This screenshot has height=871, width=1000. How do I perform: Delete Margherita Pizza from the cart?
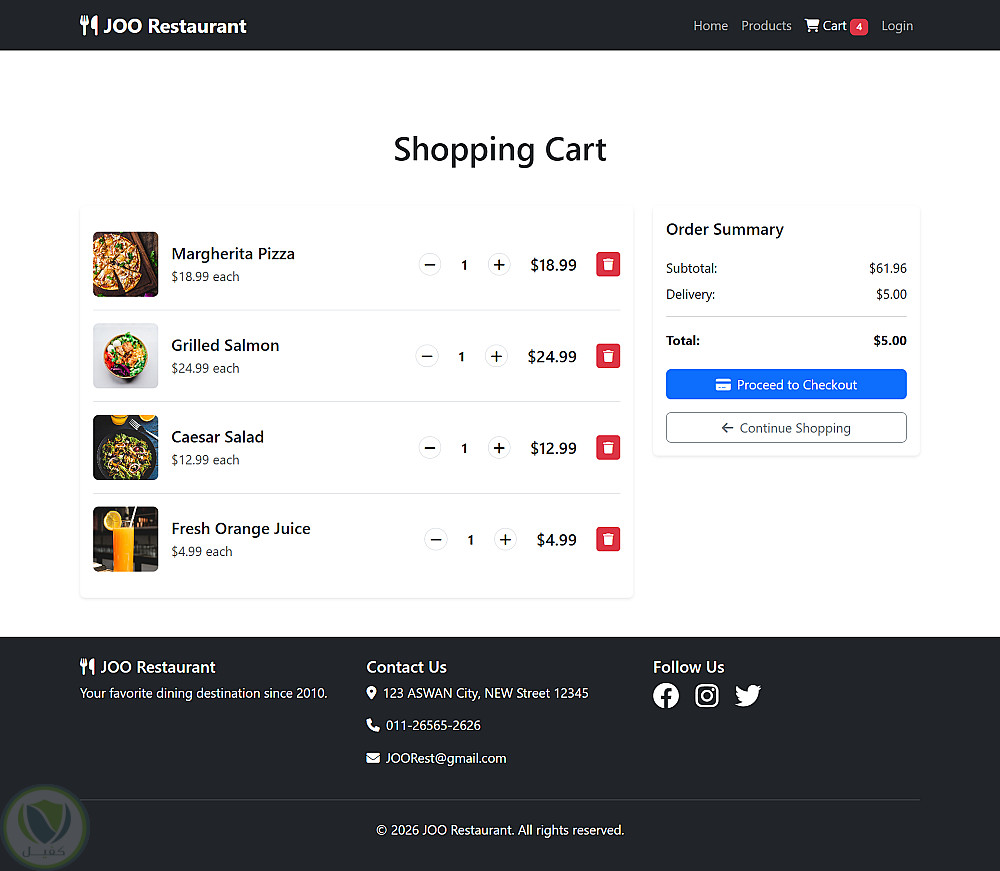(608, 264)
